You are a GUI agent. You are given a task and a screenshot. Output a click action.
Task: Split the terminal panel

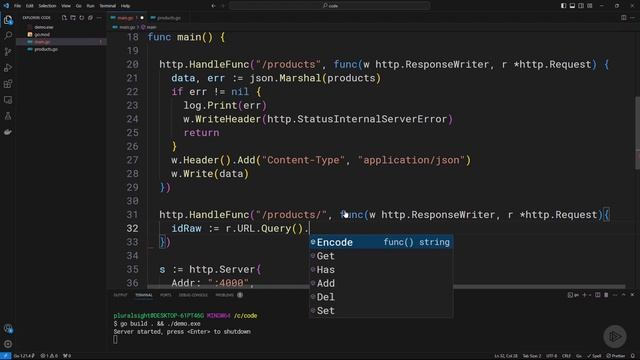click(598, 295)
